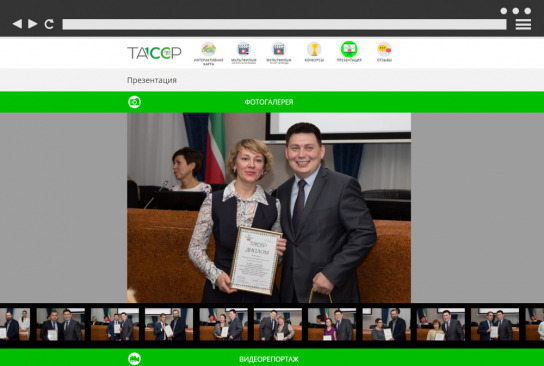Reload the page with the refresh icon
Viewport: 544px width, 366px height.
click(49, 24)
